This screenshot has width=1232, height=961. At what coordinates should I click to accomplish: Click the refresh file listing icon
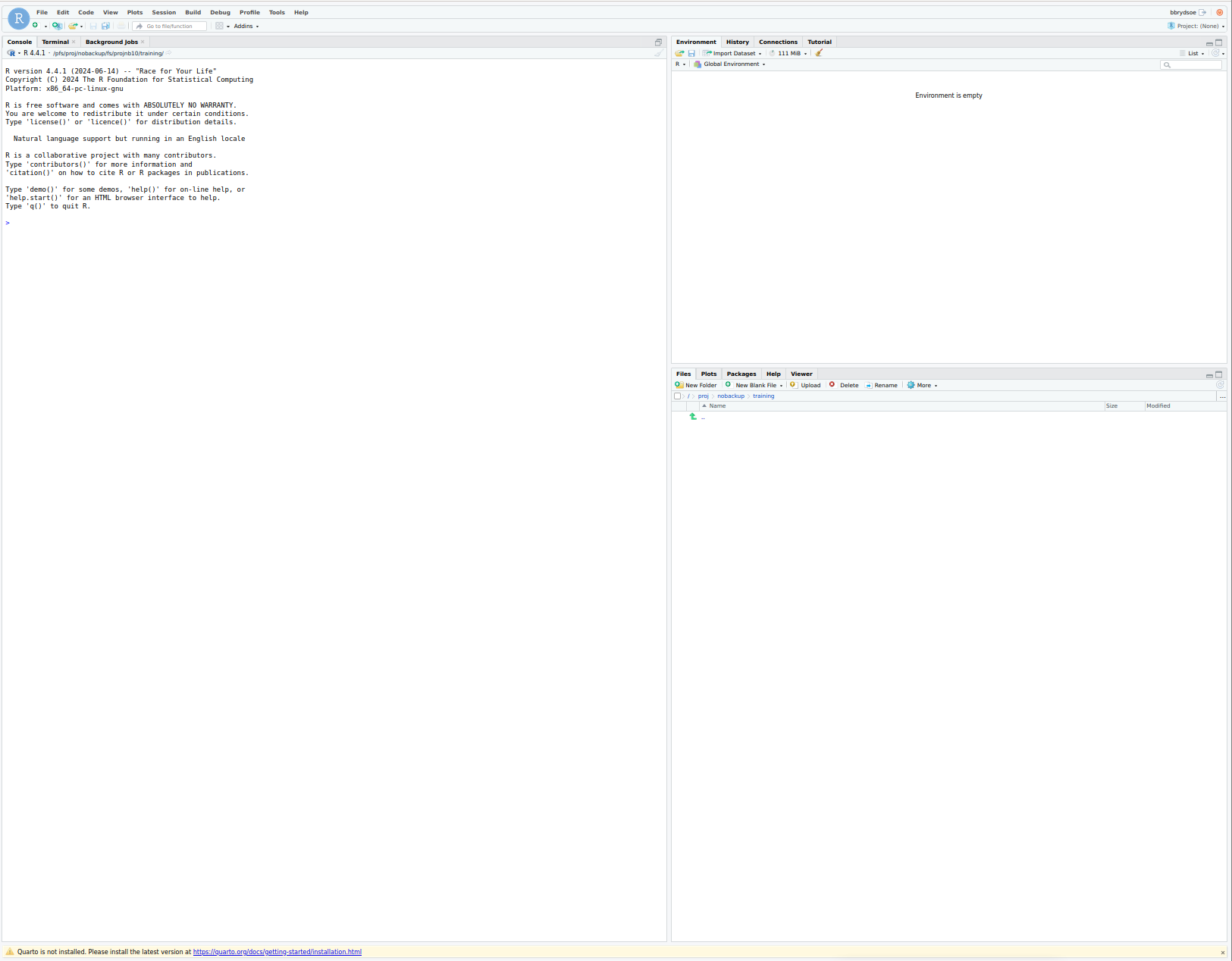tap(1220, 385)
